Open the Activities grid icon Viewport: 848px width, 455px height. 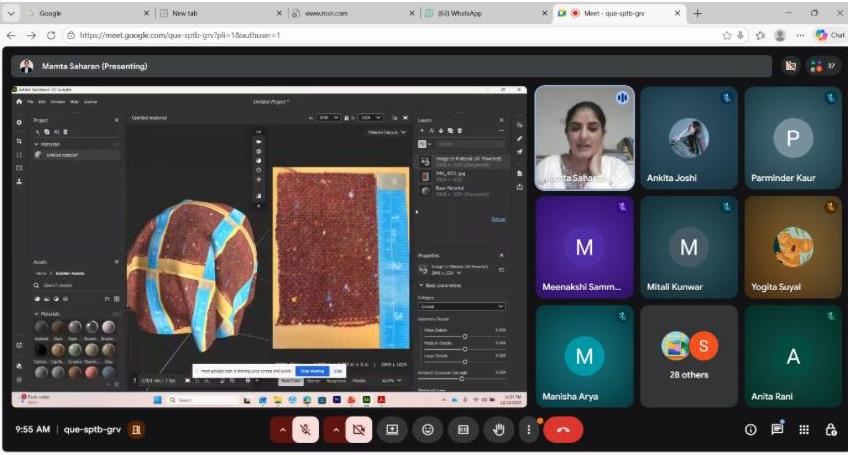(803, 429)
